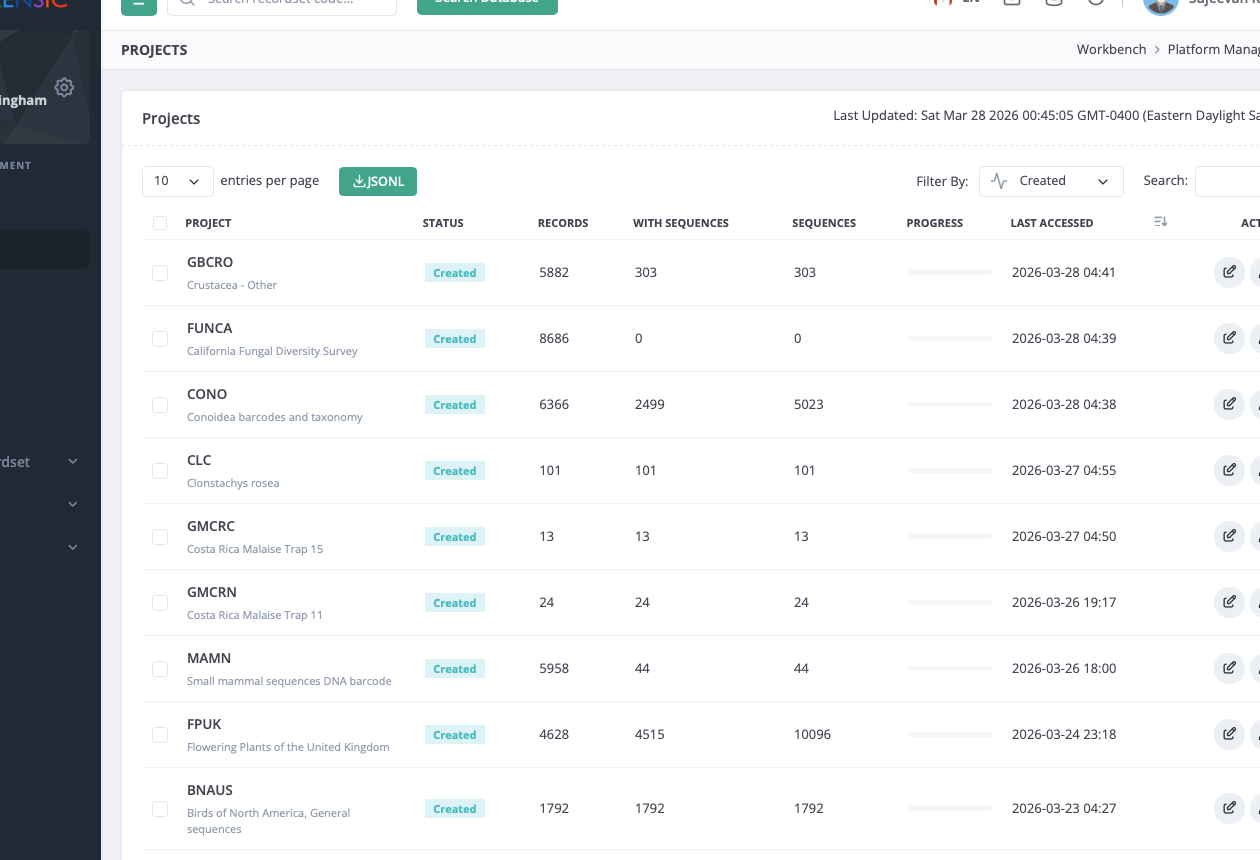Click the Last Updated timestamp text
The width and height of the screenshot is (1260, 860).
click(x=1046, y=116)
